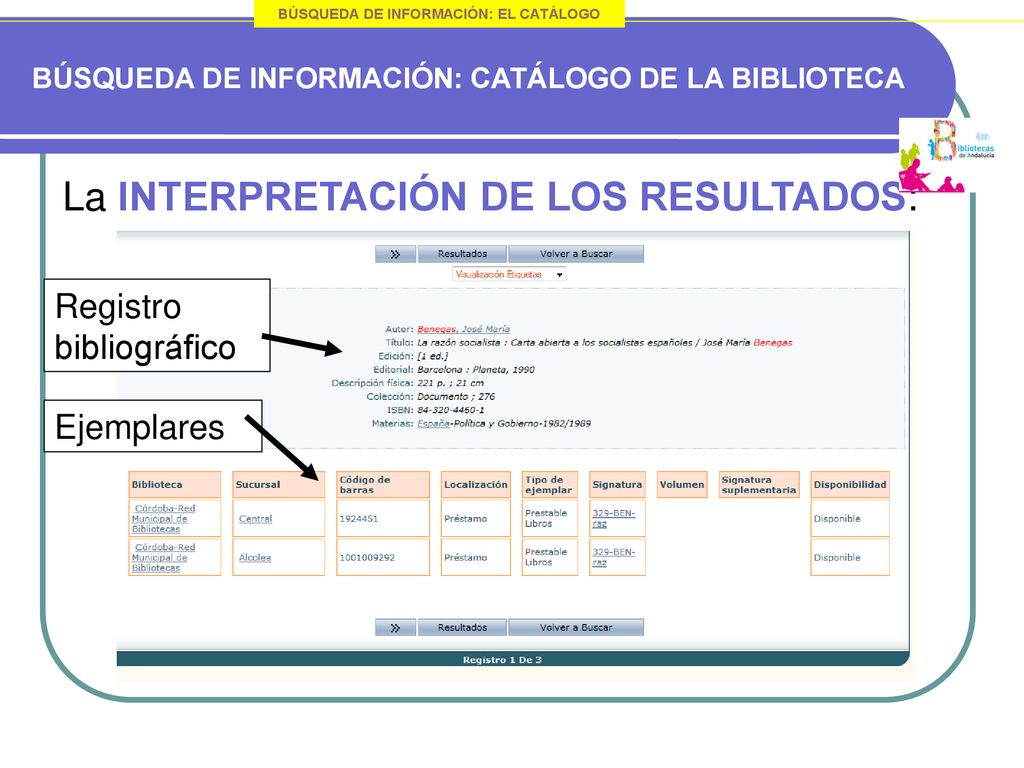Click the title text La razón socialista
The width and height of the screenshot is (1024, 768).
pos(458,343)
